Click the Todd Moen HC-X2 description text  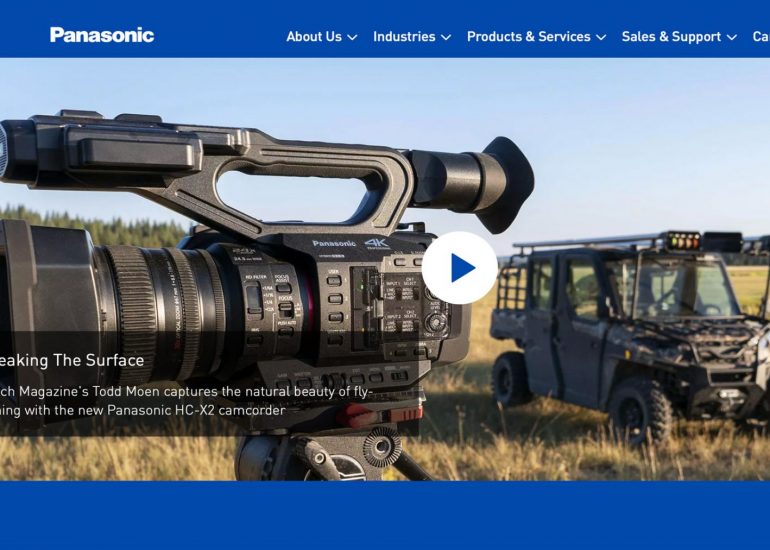click(185, 401)
